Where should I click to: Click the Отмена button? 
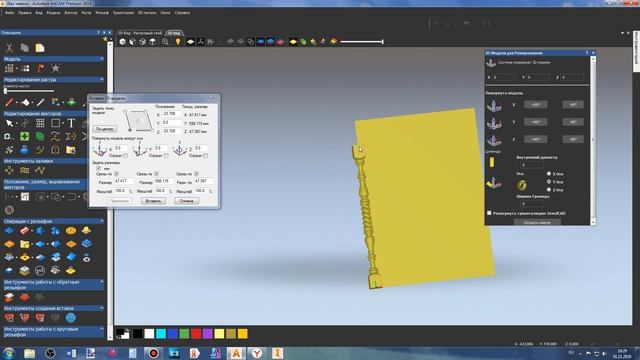(187, 201)
